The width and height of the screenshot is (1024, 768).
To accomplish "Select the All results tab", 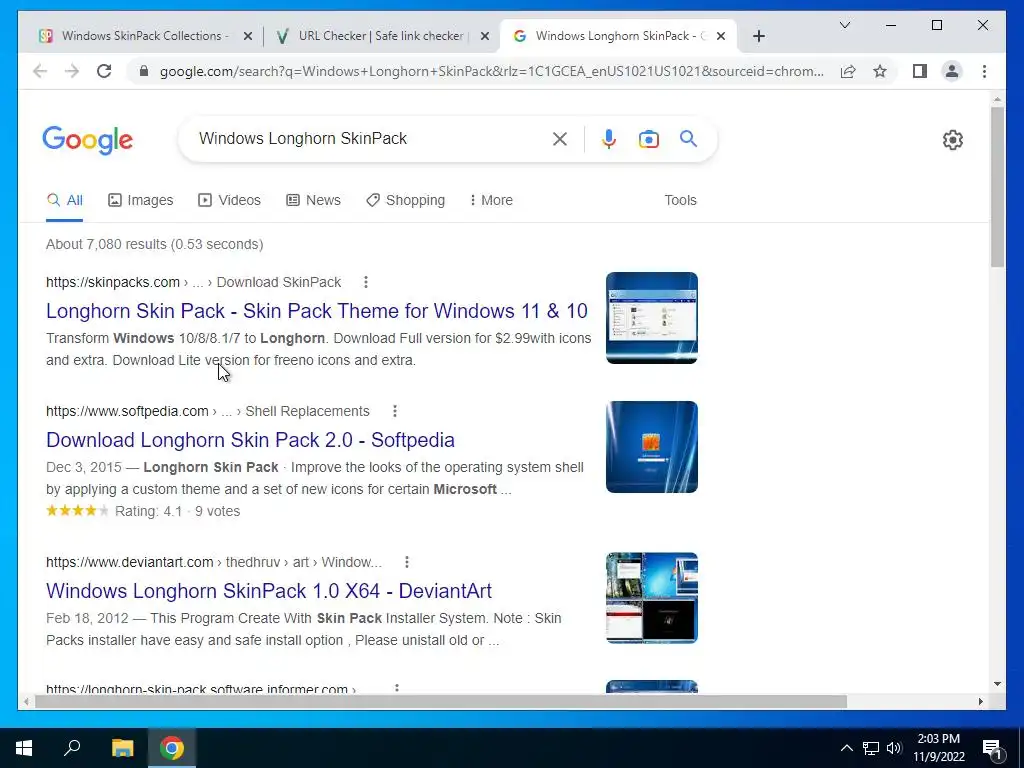I will [x=65, y=200].
